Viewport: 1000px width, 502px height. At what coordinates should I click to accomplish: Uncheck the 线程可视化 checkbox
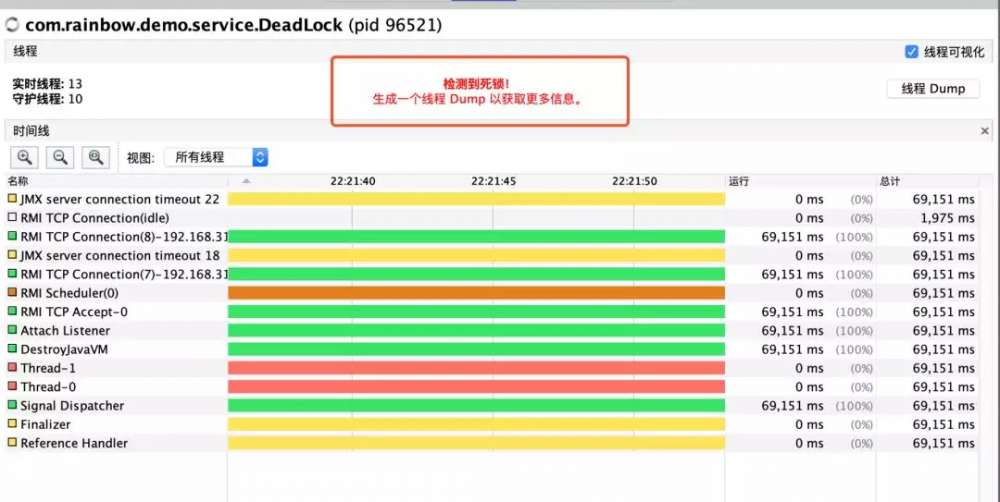tap(911, 52)
